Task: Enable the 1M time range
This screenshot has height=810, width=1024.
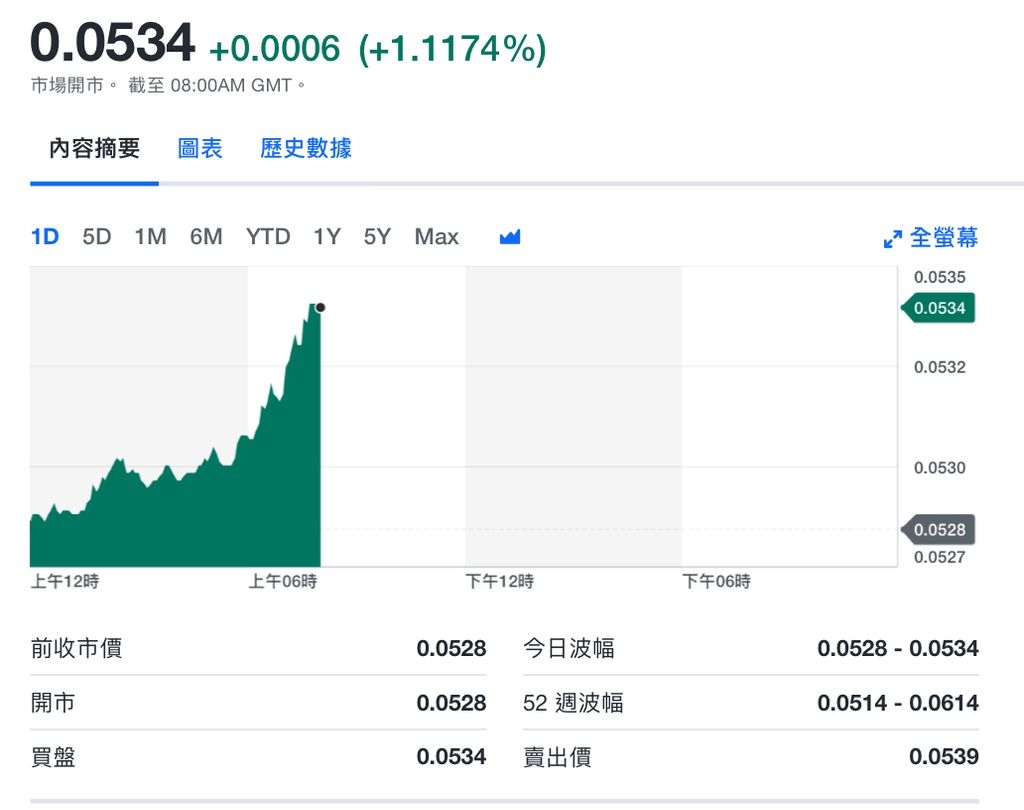Action: coord(150,236)
